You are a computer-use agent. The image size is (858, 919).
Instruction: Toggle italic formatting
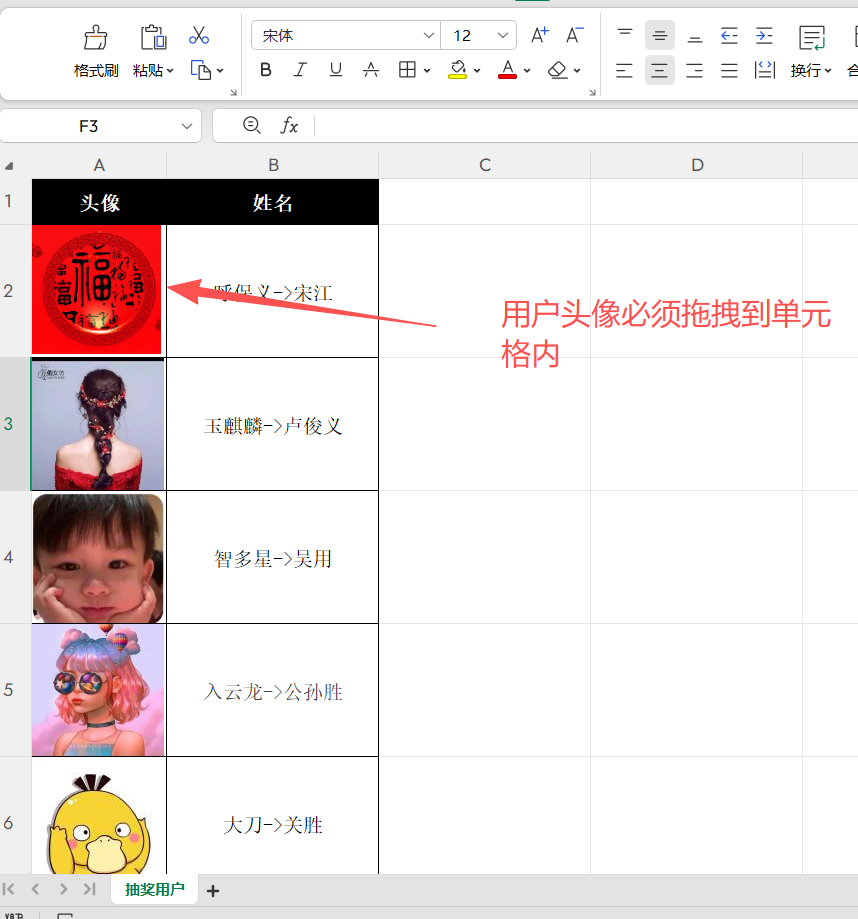click(x=300, y=70)
